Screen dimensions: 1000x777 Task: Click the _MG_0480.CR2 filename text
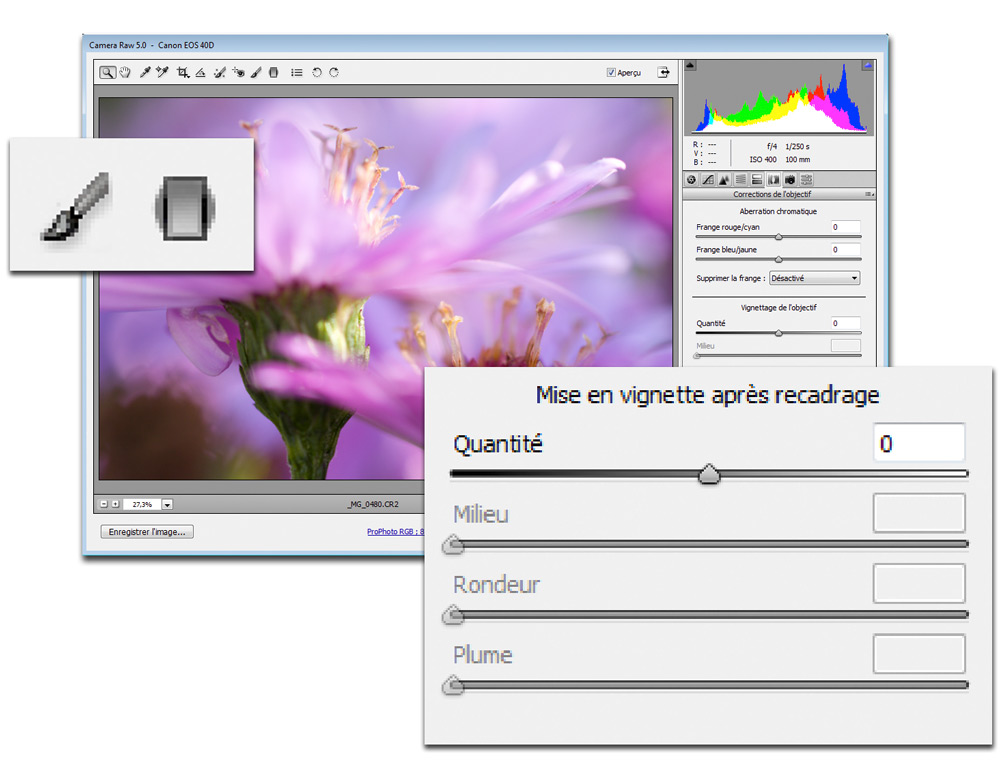[373, 504]
